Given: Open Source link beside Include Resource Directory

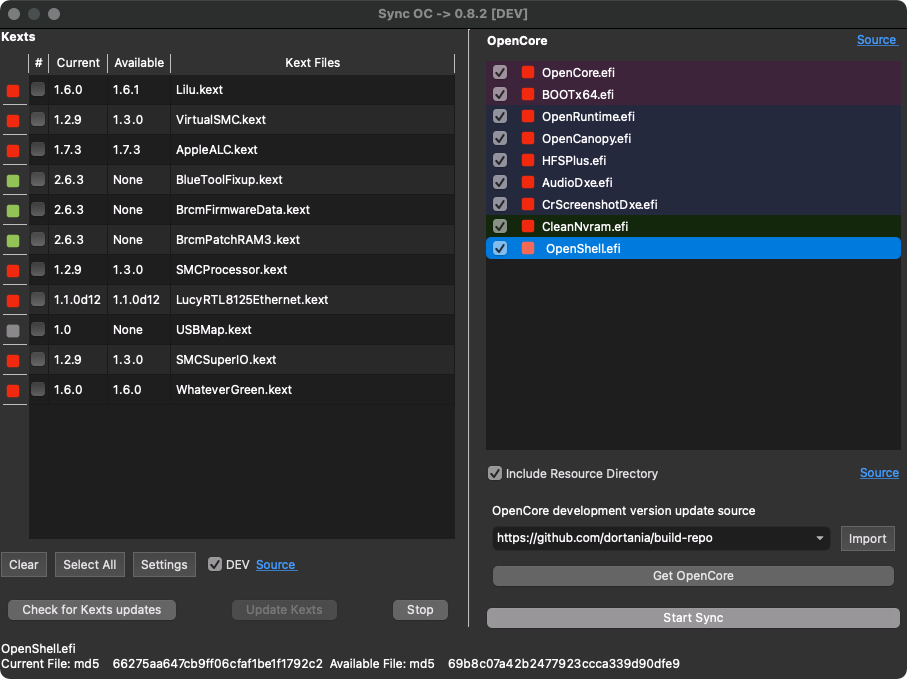Looking at the screenshot, I should click(879, 473).
